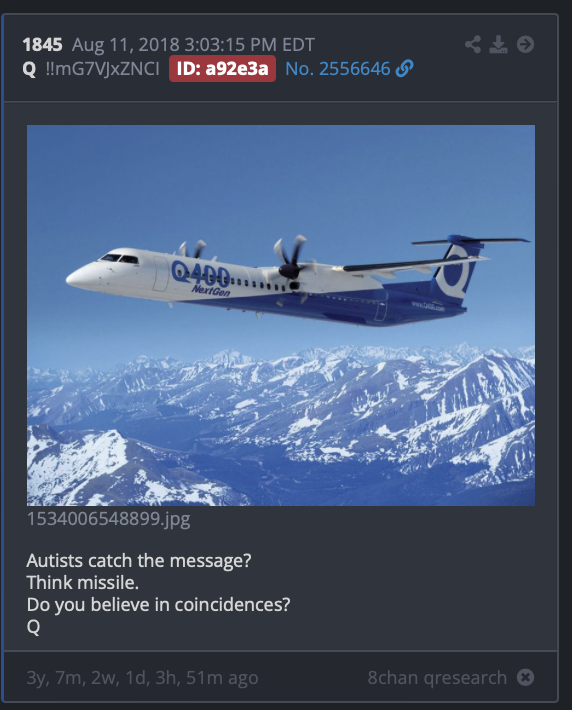The width and height of the screenshot is (572, 710).
Task: Click the bold Q author name
Action: (29, 69)
